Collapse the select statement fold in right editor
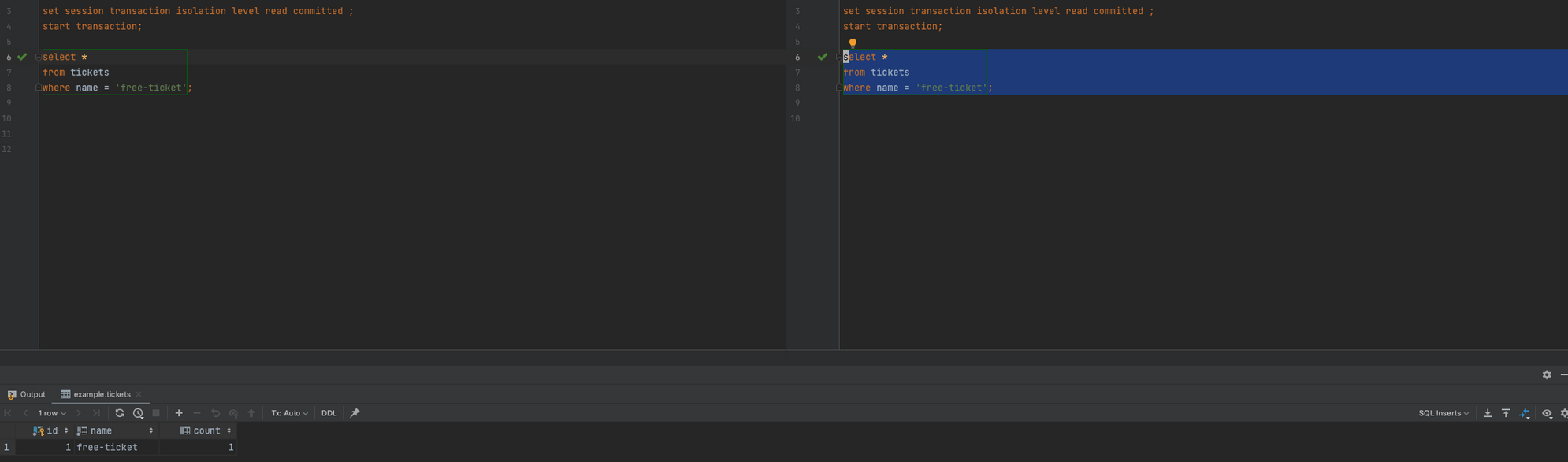This screenshot has height=462, width=1568. tap(838, 58)
